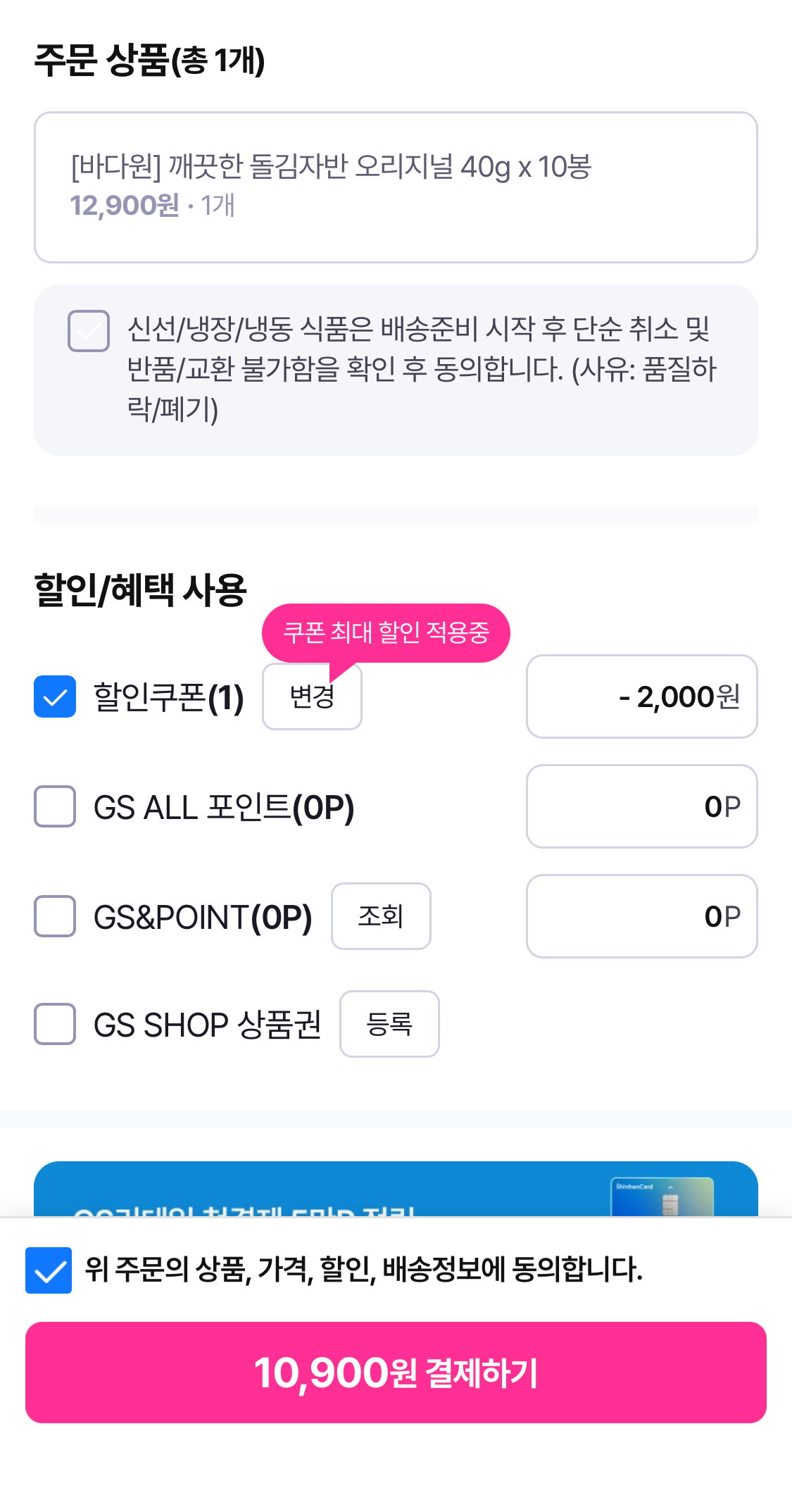Enable the GS ALL 포인트 checkbox

click(x=55, y=806)
